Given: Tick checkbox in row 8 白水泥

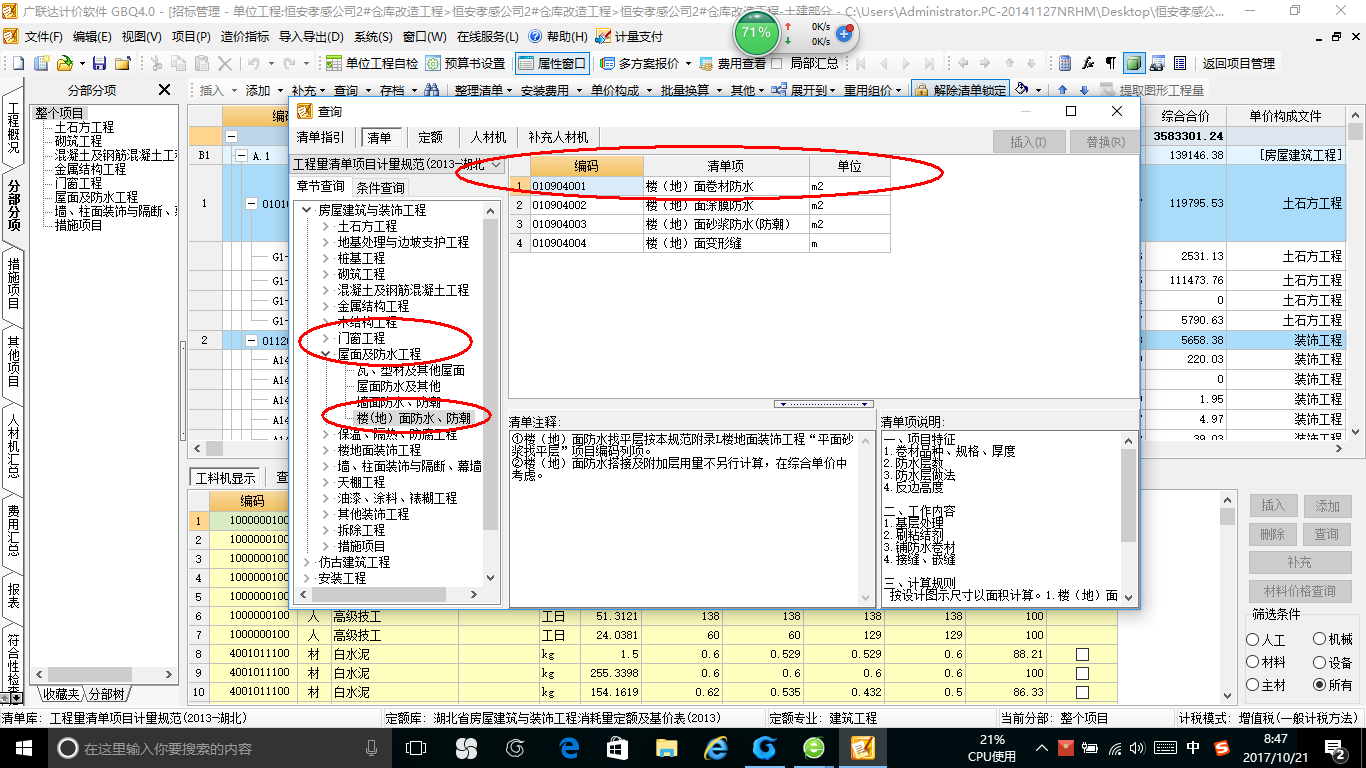Looking at the screenshot, I should pos(1082,654).
